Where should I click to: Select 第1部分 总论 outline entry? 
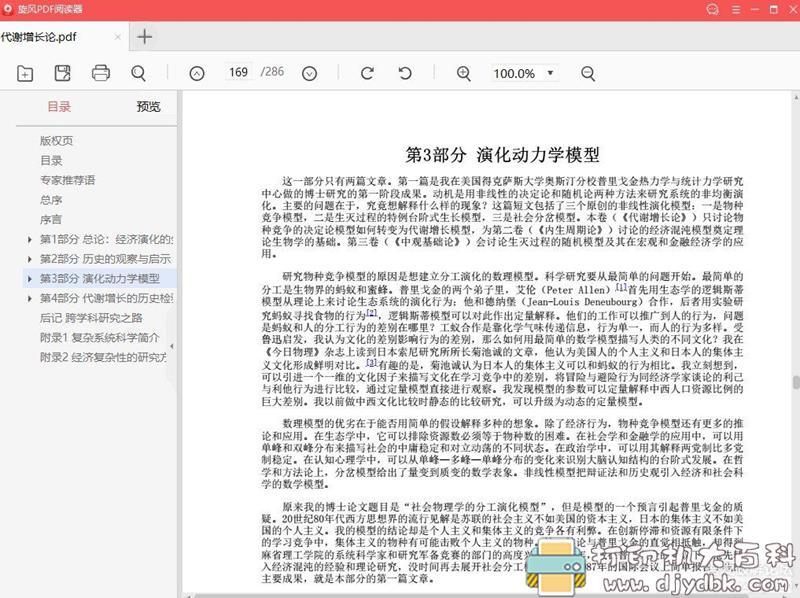click(x=106, y=239)
